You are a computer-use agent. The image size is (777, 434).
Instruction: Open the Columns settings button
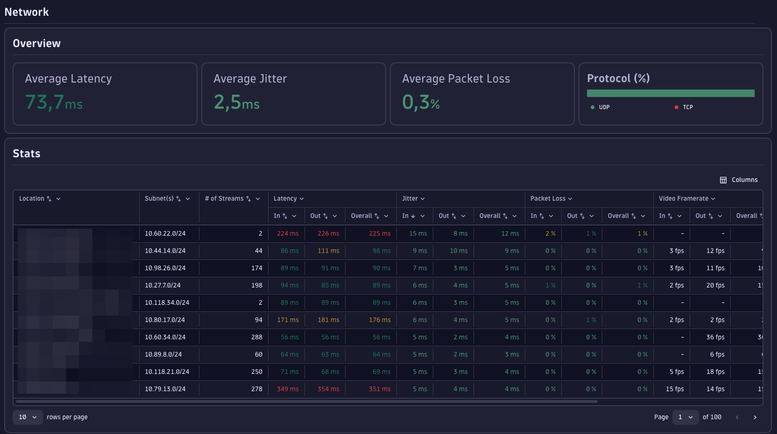(x=739, y=180)
